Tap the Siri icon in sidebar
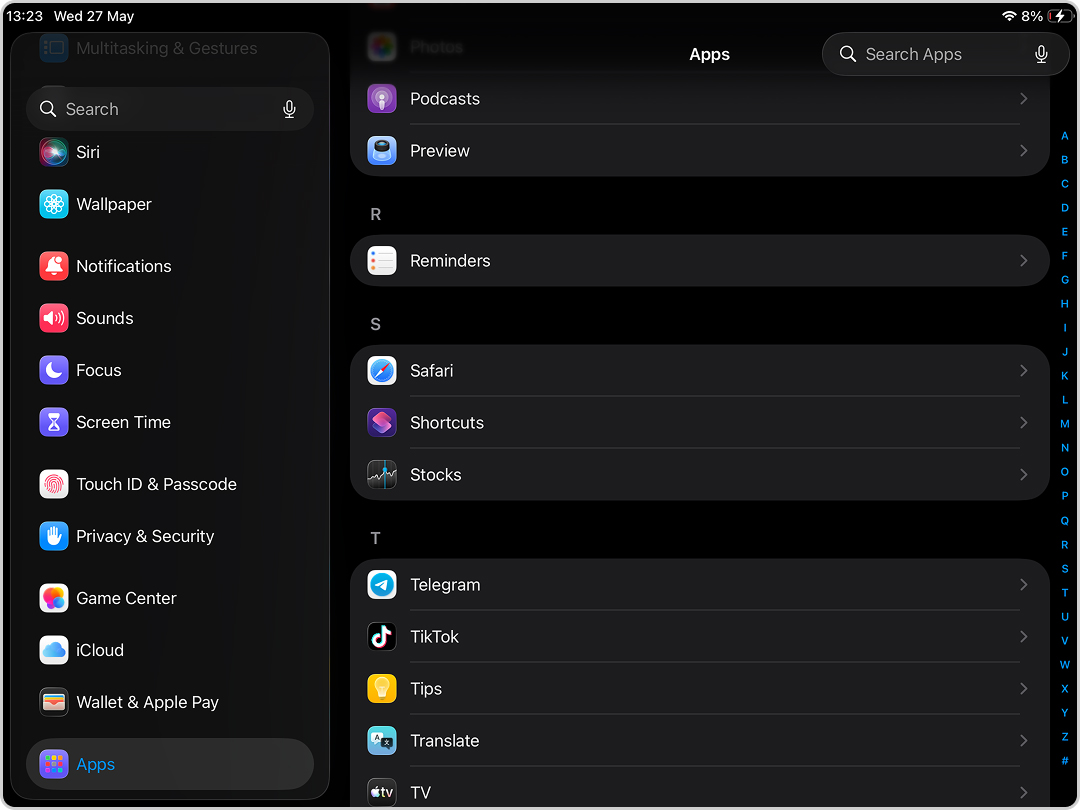The width and height of the screenshot is (1080, 810). 54,152
